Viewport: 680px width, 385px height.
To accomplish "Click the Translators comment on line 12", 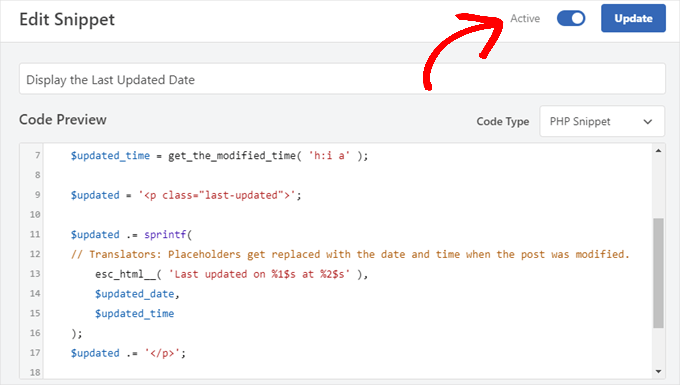I will (350, 254).
